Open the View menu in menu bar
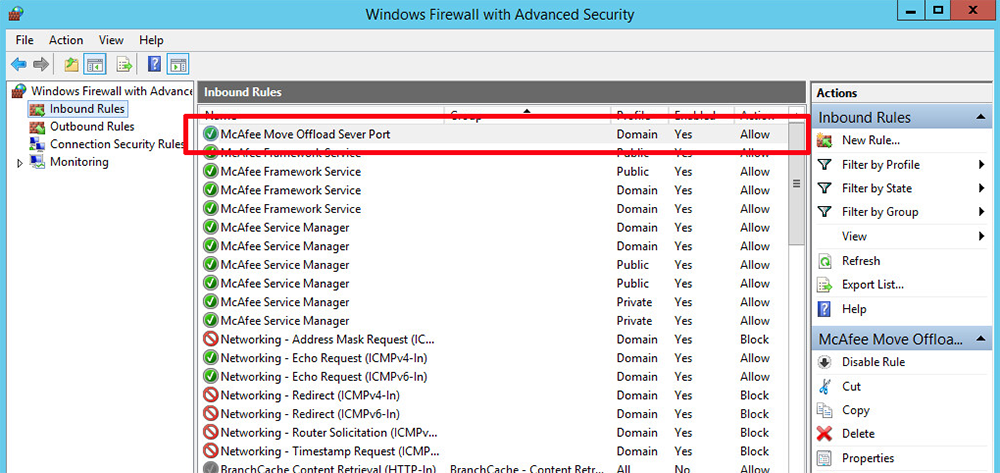Viewport: 1000px width, 473px height. click(x=111, y=40)
